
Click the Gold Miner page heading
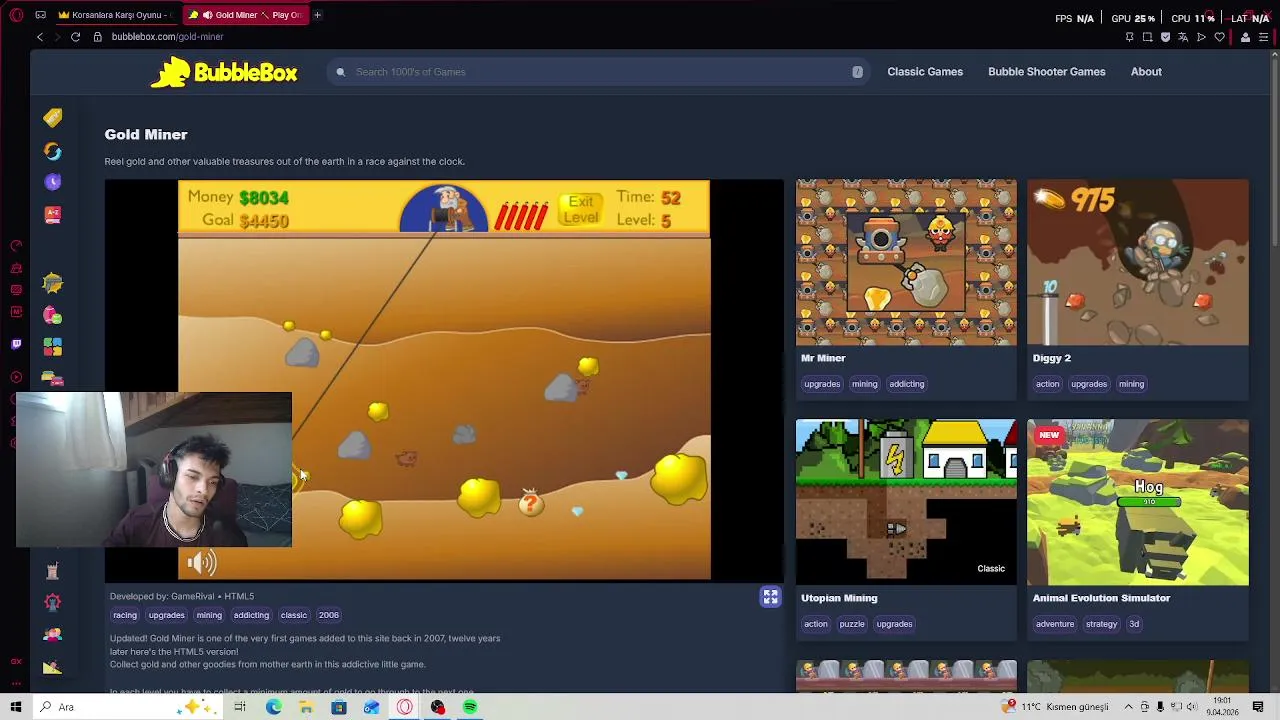tap(146, 134)
